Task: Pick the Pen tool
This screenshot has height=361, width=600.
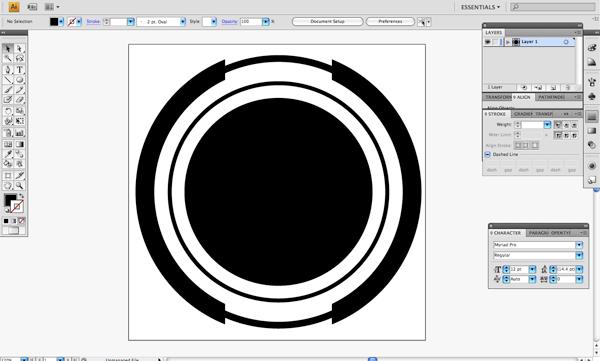Action: (8, 70)
